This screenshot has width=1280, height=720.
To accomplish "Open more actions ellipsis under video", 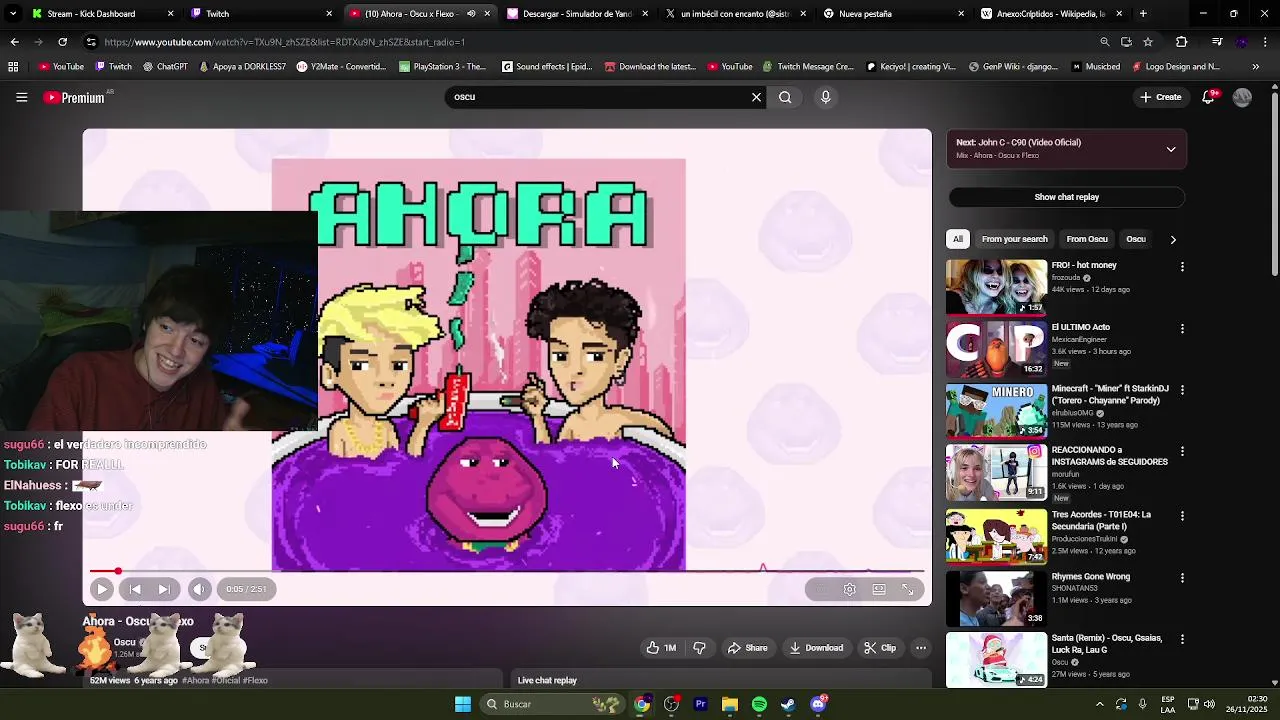I will pyautogui.click(x=921, y=648).
